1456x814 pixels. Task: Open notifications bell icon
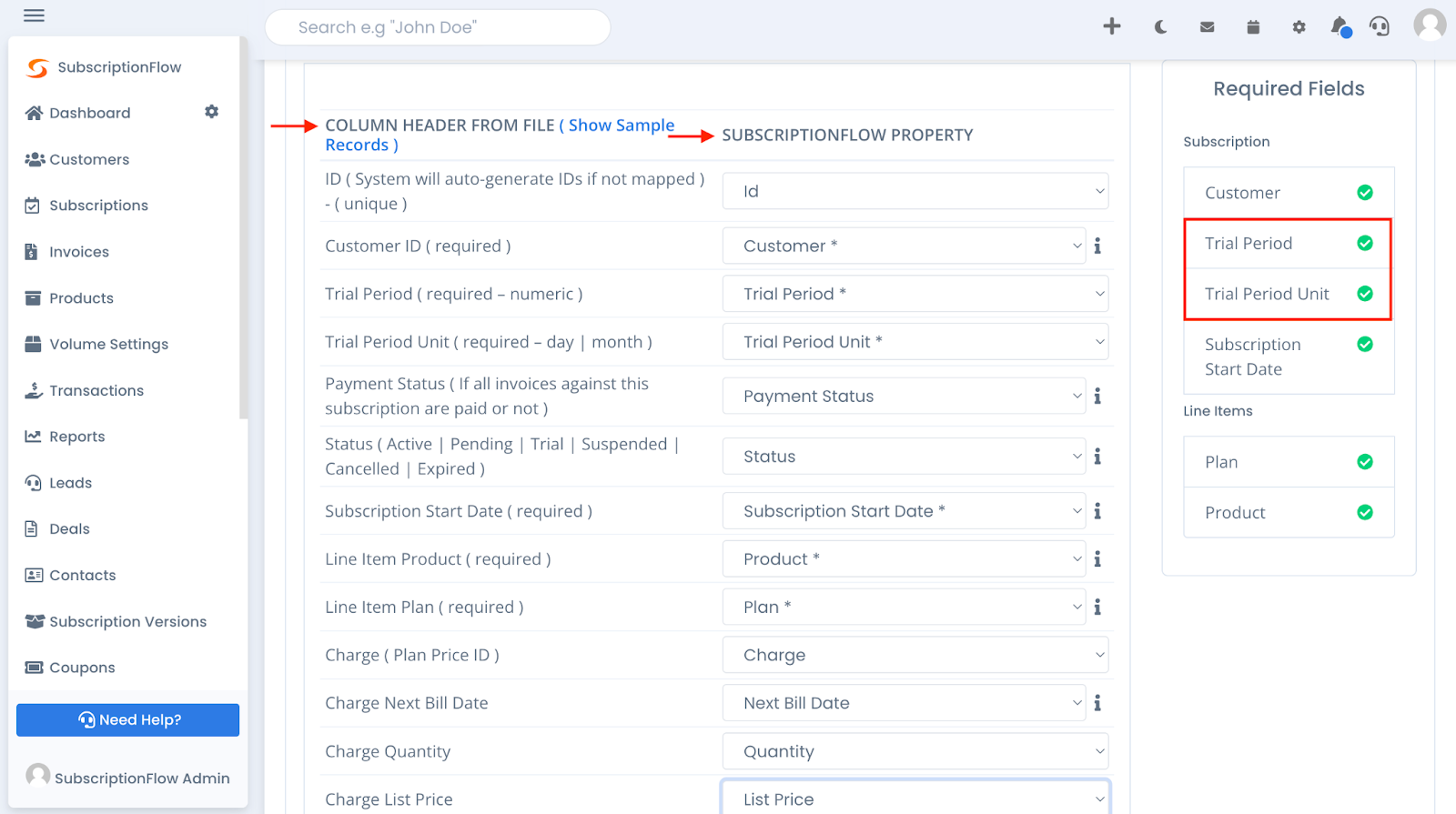pos(1340,26)
